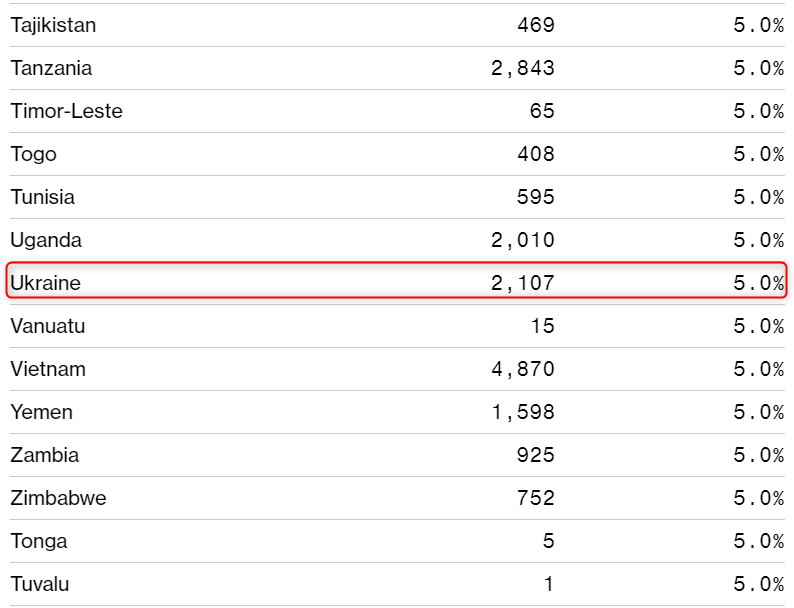The height and width of the screenshot is (608, 794).
Task: Click Ukraine's value 2,107
Action: tap(522, 283)
